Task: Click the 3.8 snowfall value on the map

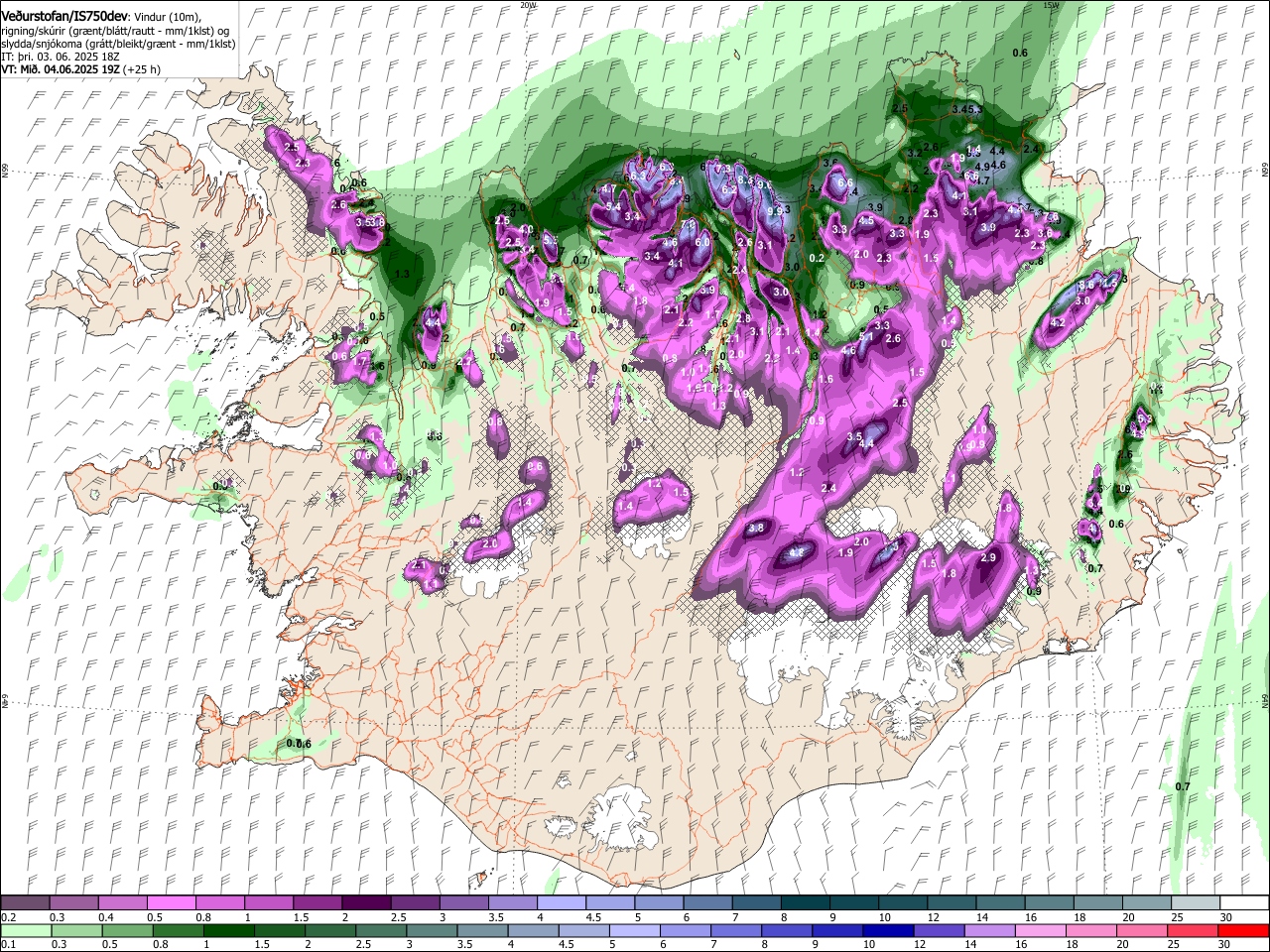Action: 756,529
